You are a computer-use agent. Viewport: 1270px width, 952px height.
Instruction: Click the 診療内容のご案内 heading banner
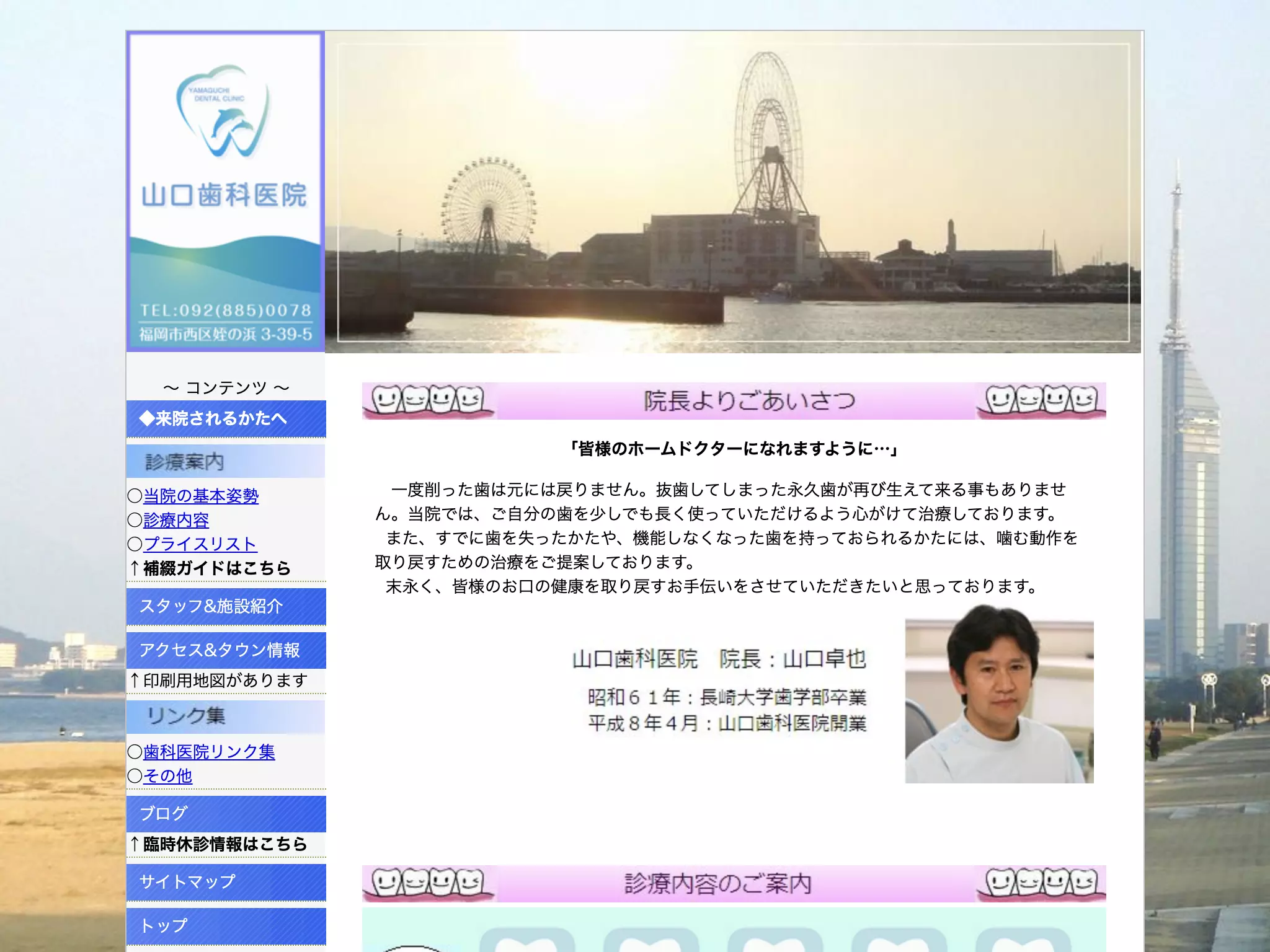pyautogui.click(x=734, y=884)
